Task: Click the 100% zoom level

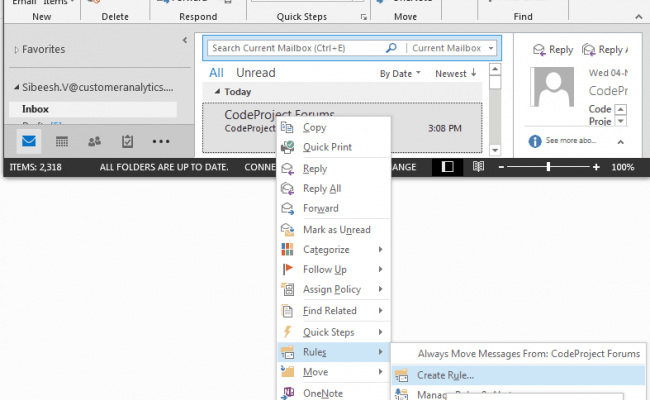Action: pos(623,167)
